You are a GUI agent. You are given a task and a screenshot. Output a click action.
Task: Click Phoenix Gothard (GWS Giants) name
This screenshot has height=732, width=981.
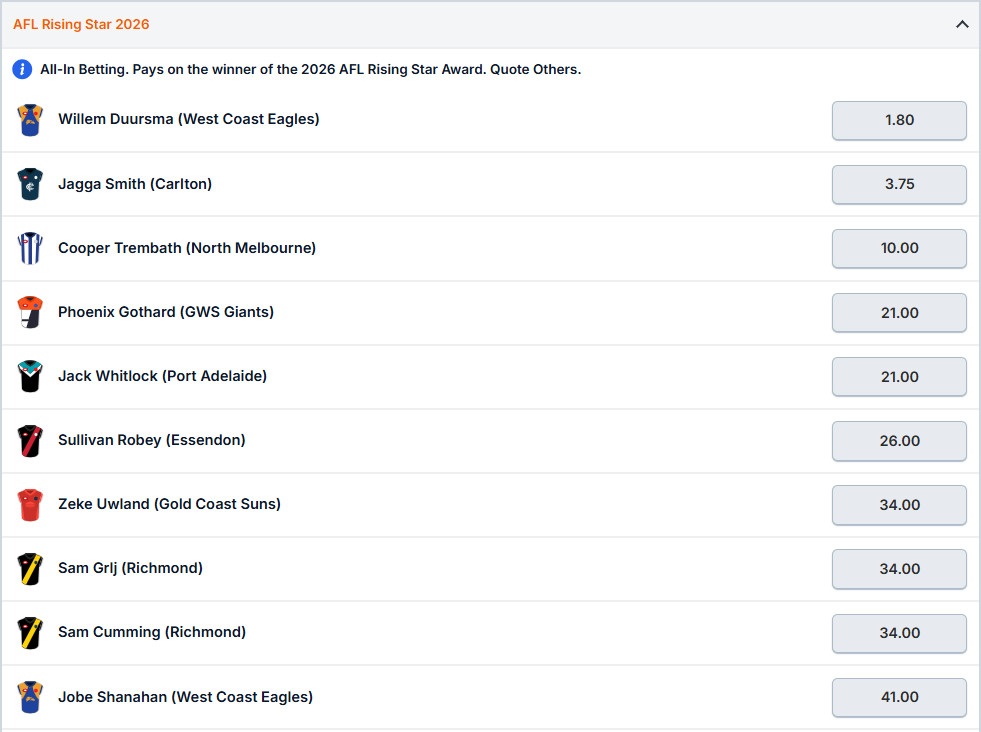pyautogui.click(x=166, y=312)
